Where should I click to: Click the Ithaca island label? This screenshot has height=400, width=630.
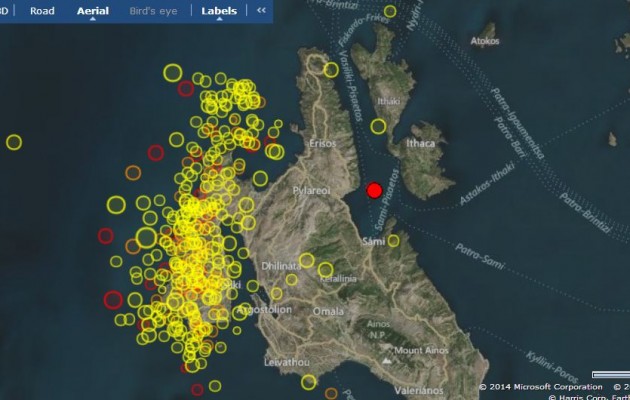[421, 144]
